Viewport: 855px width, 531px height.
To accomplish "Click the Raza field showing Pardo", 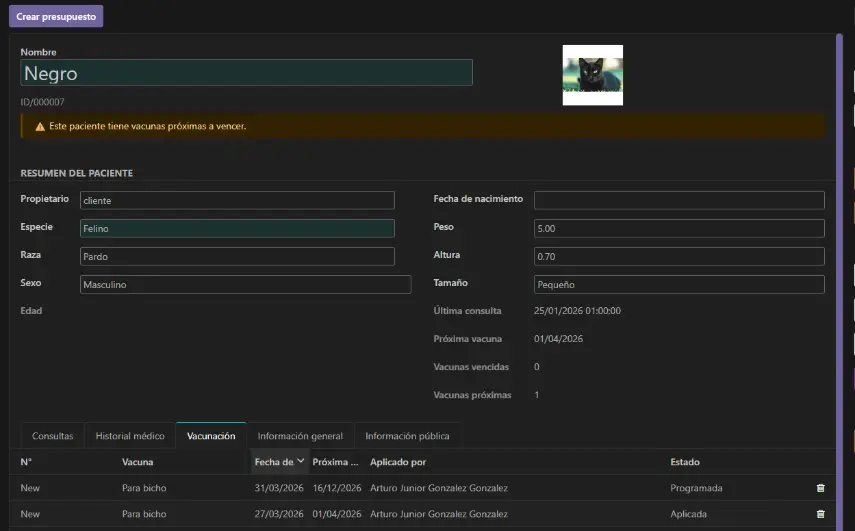I will pyautogui.click(x=237, y=257).
